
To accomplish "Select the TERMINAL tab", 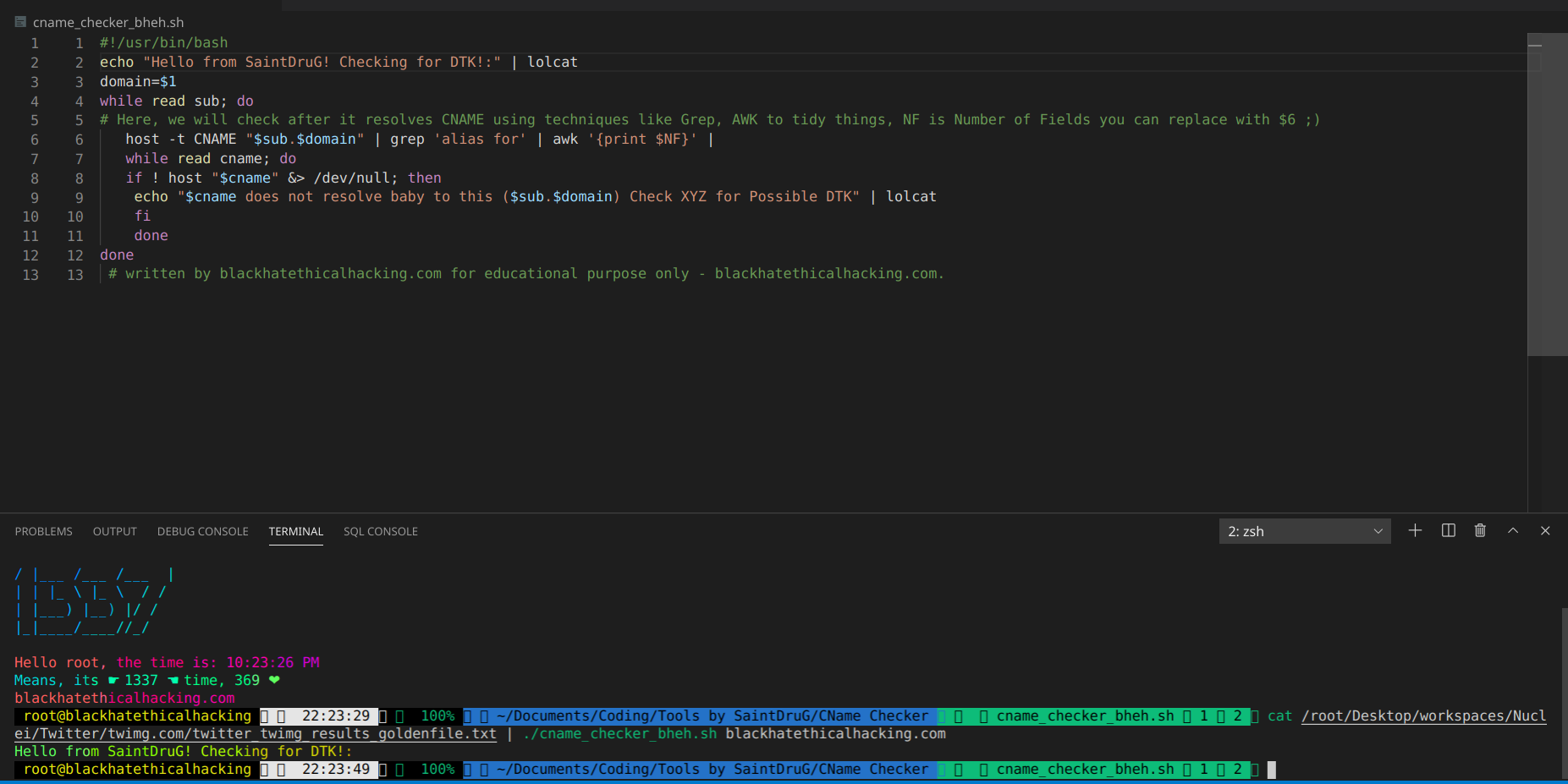I will 296,531.
